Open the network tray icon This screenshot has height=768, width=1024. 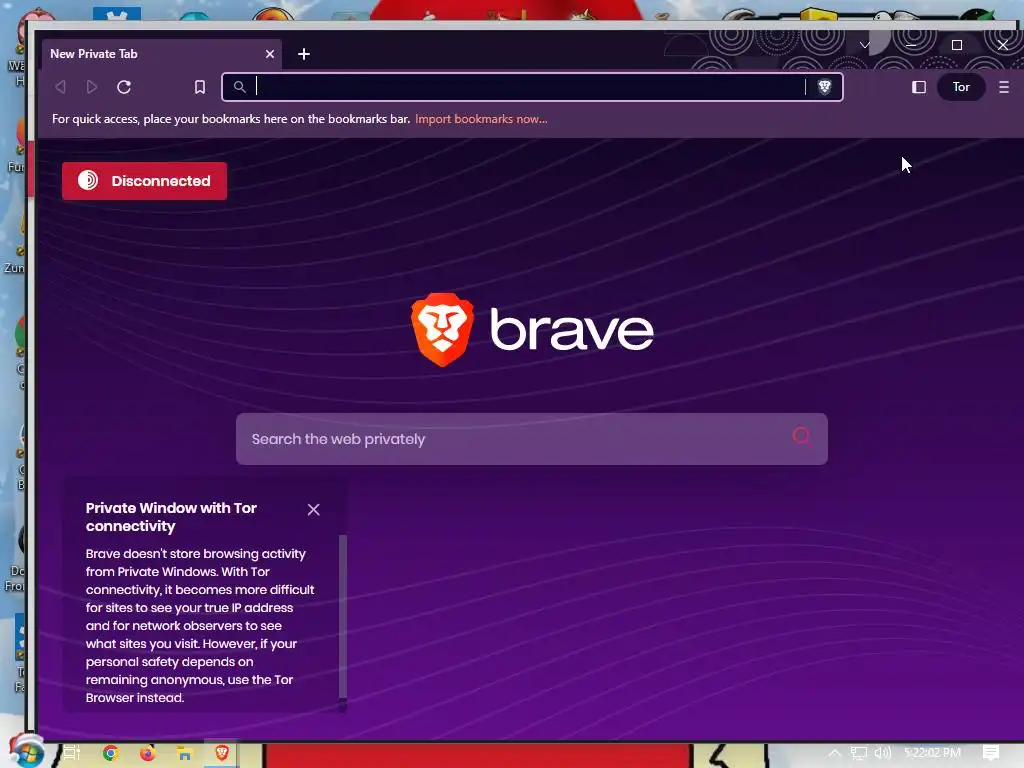coord(859,753)
